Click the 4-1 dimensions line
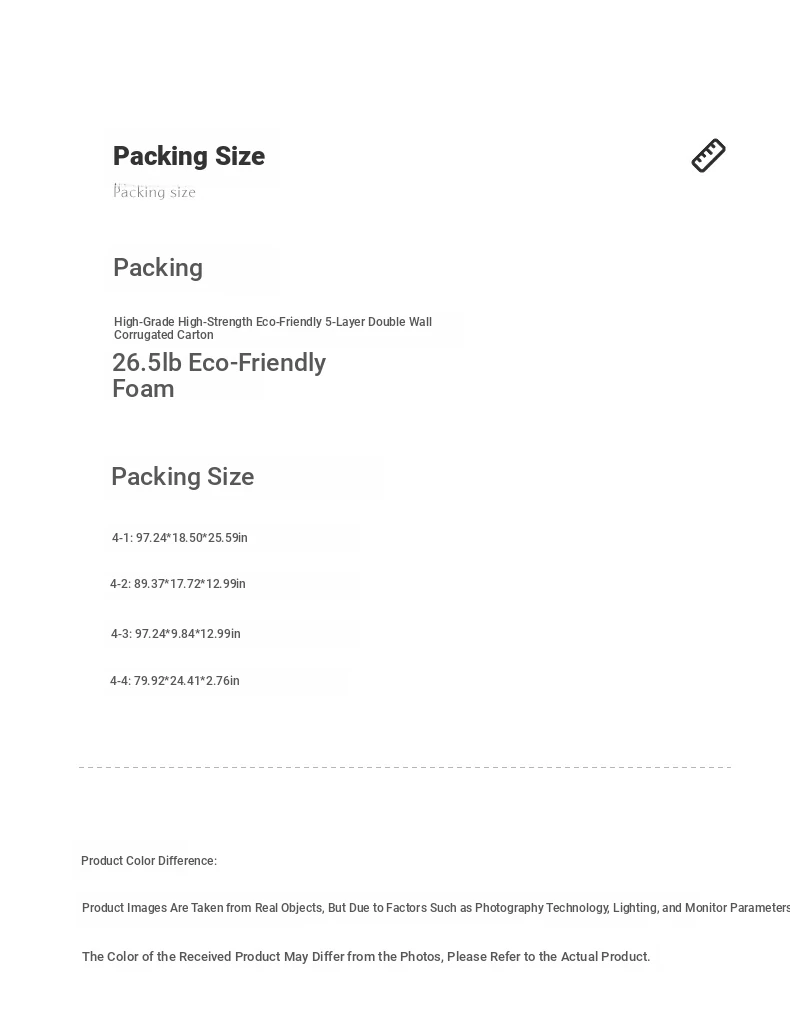Screen dimensions: 790x1011 tap(180, 538)
